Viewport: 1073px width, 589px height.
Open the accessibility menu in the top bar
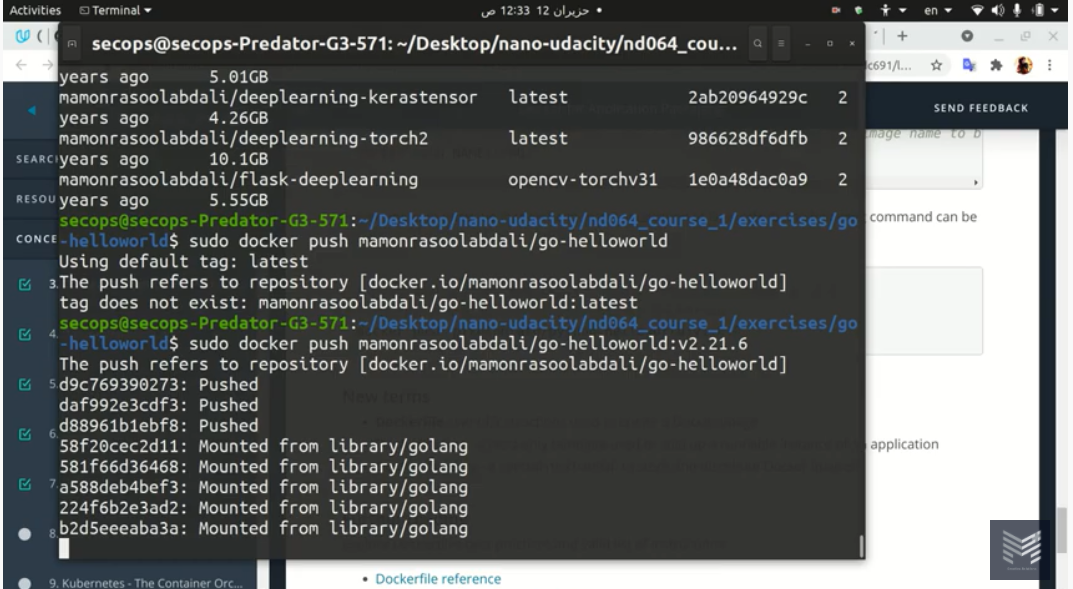coord(892,10)
